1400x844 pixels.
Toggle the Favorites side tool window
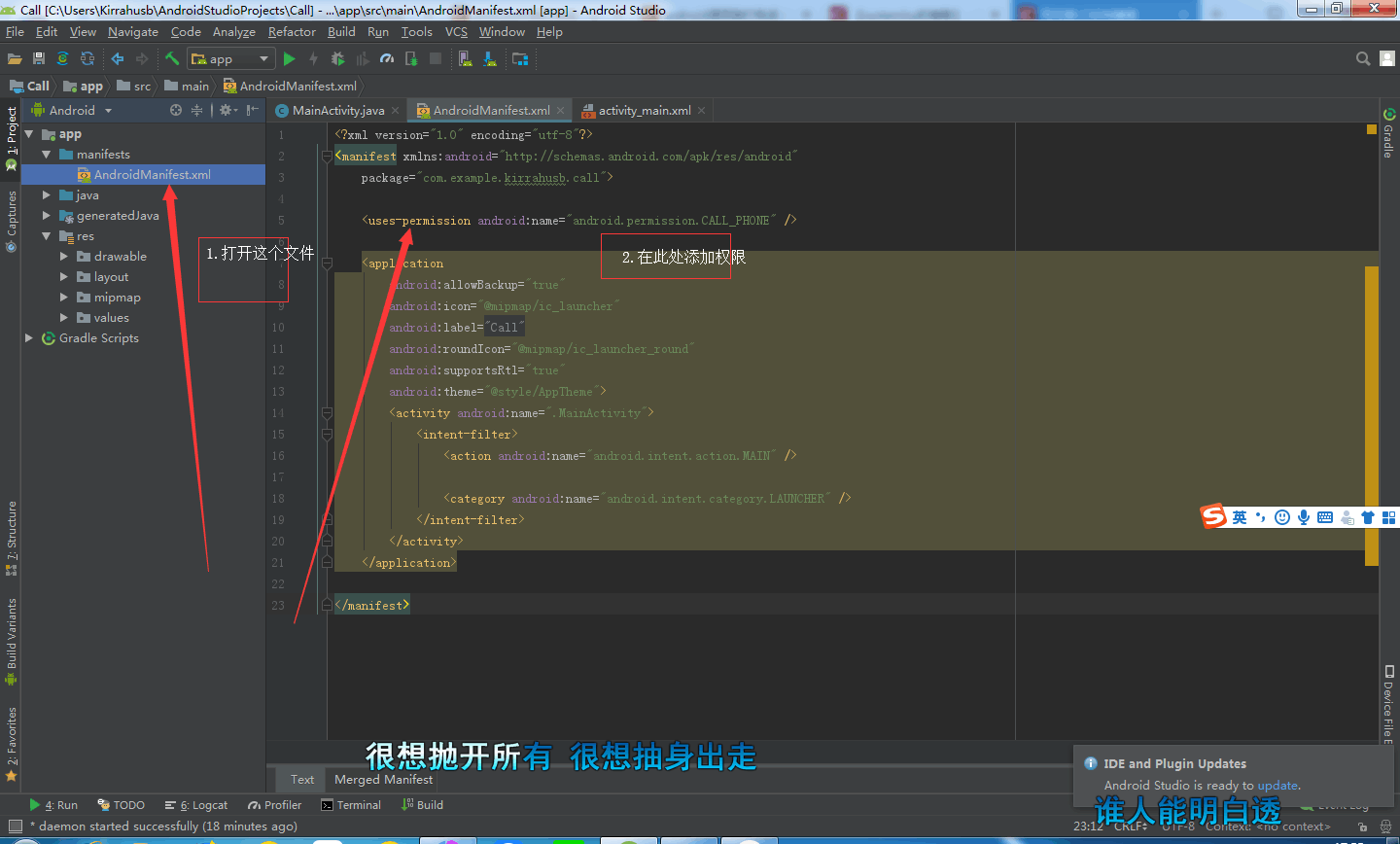tap(12, 745)
